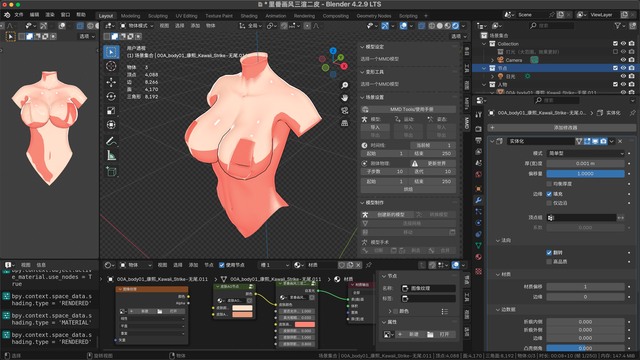Select the Scale tool
Screen dimensions: 640x360
(111, 111)
